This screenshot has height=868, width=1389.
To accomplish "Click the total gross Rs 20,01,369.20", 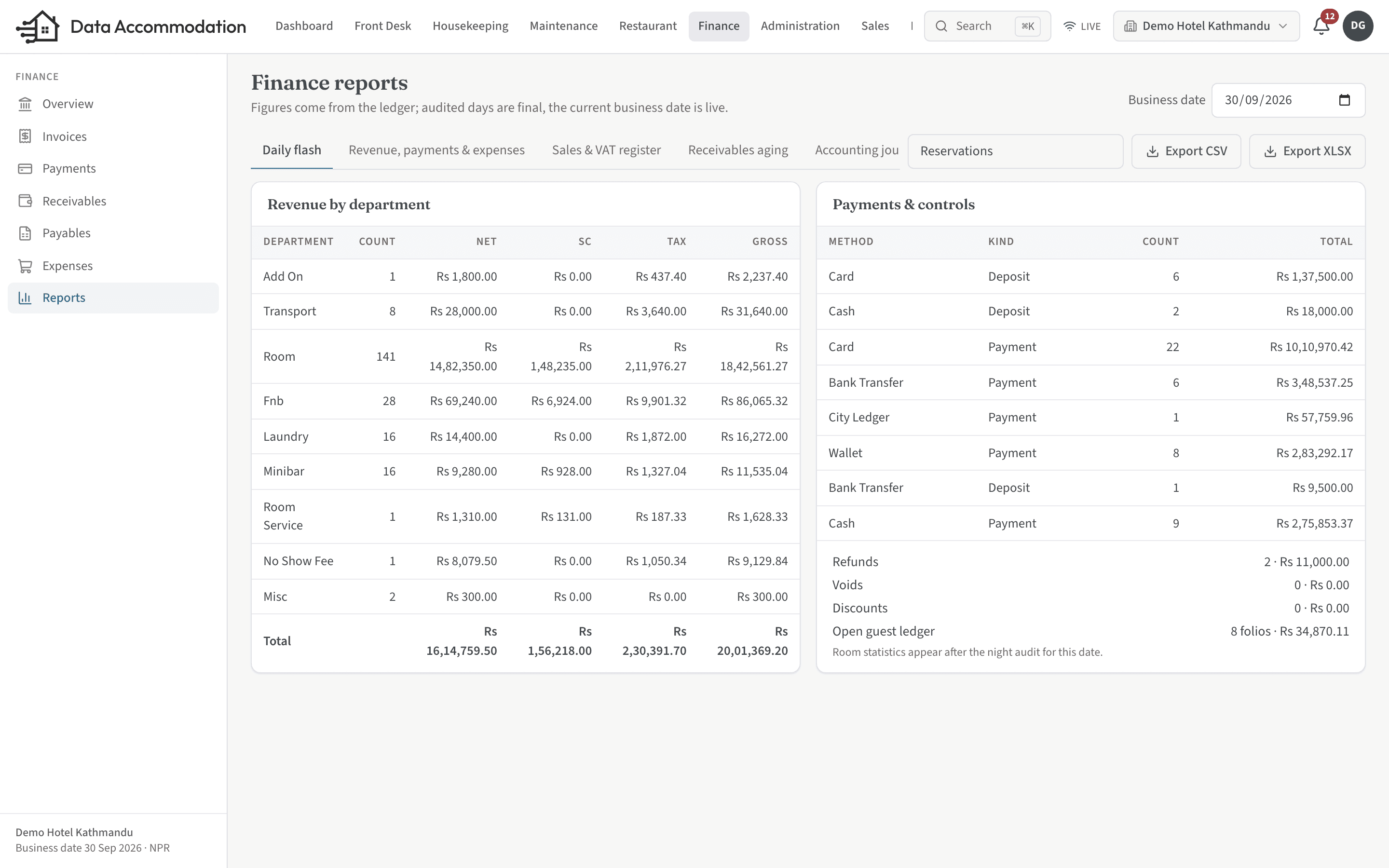I will [x=752, y=641].
